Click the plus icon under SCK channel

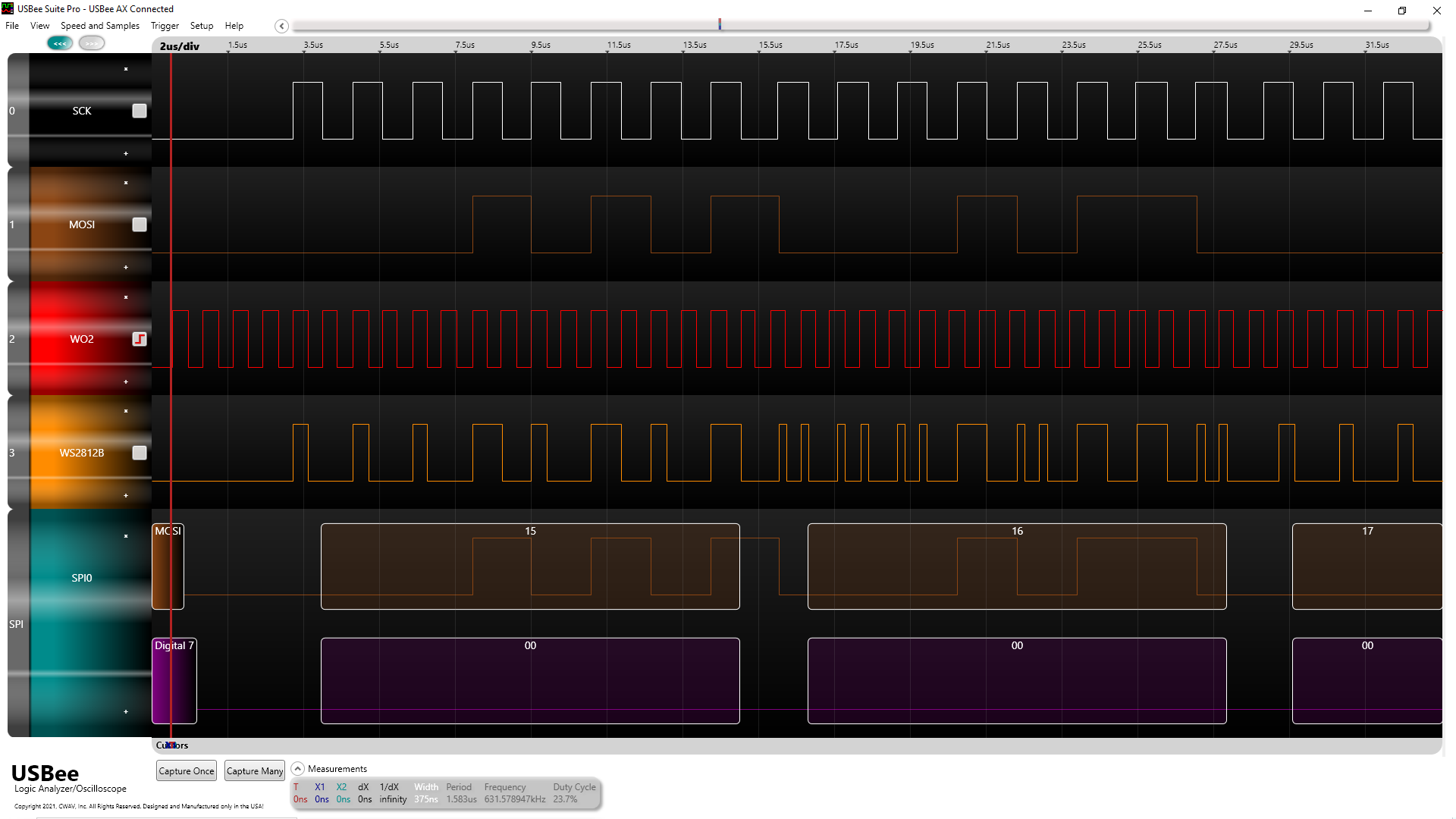tap(126, 154)
